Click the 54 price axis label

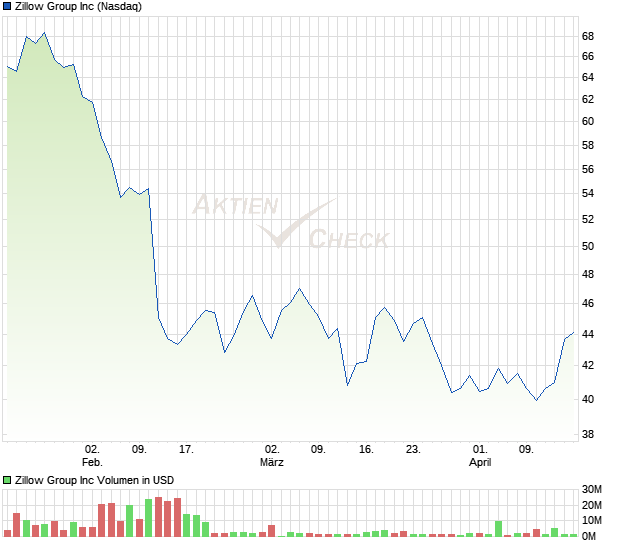pyautogui.click(x=588, y=193)
